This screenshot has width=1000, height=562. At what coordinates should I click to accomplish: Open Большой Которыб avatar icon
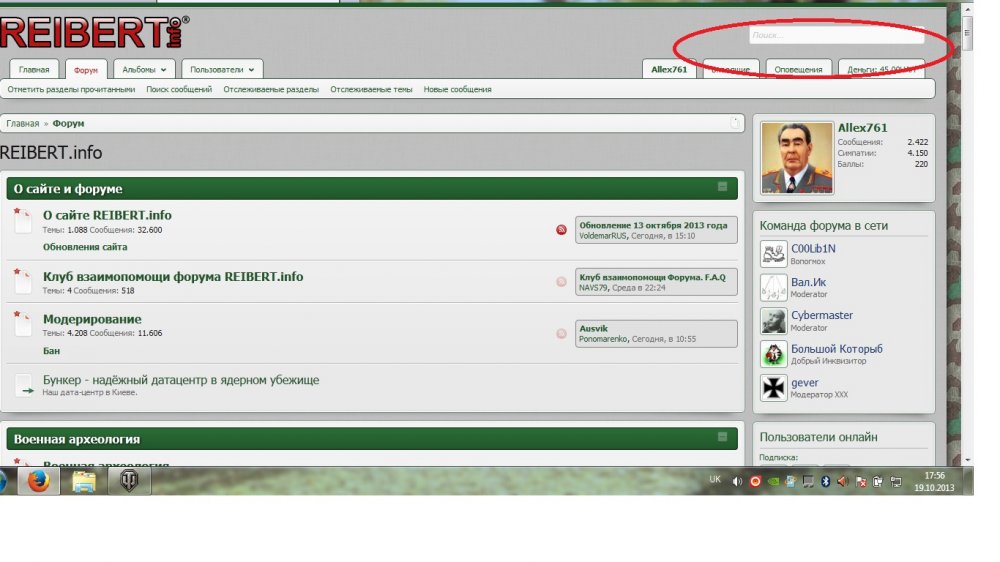point(774,354)
